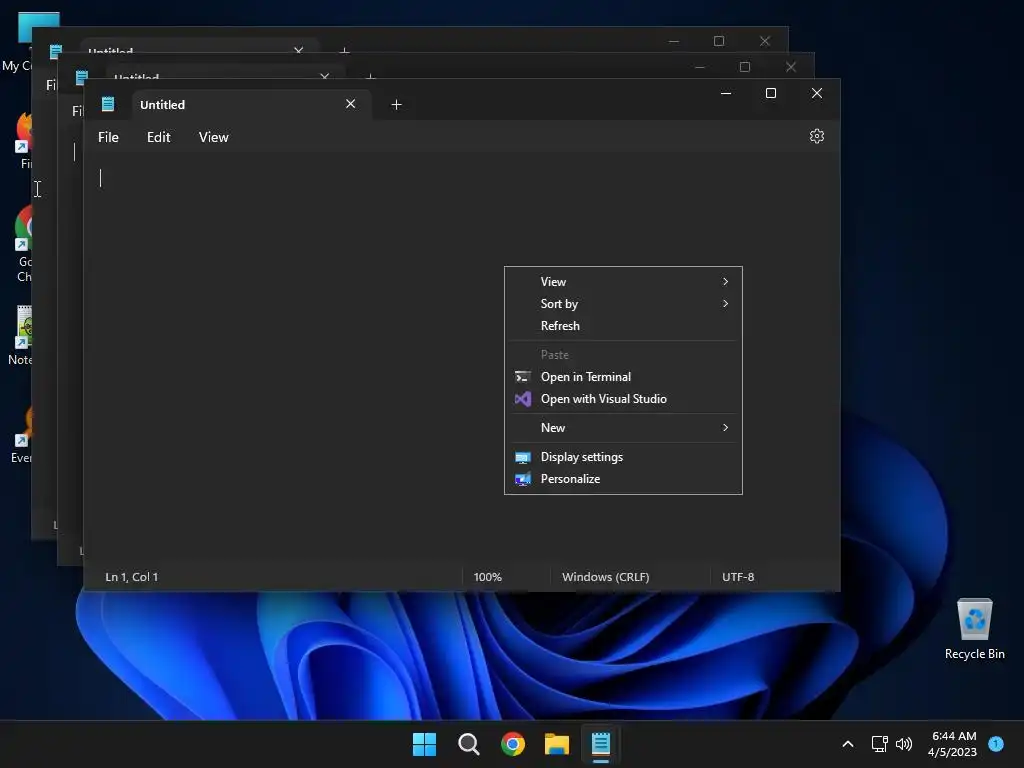The height and width of the screenshot is (768, 1024).
Task: Click the Notepad icon in front window title bar
Action: [x=108, y=104]
